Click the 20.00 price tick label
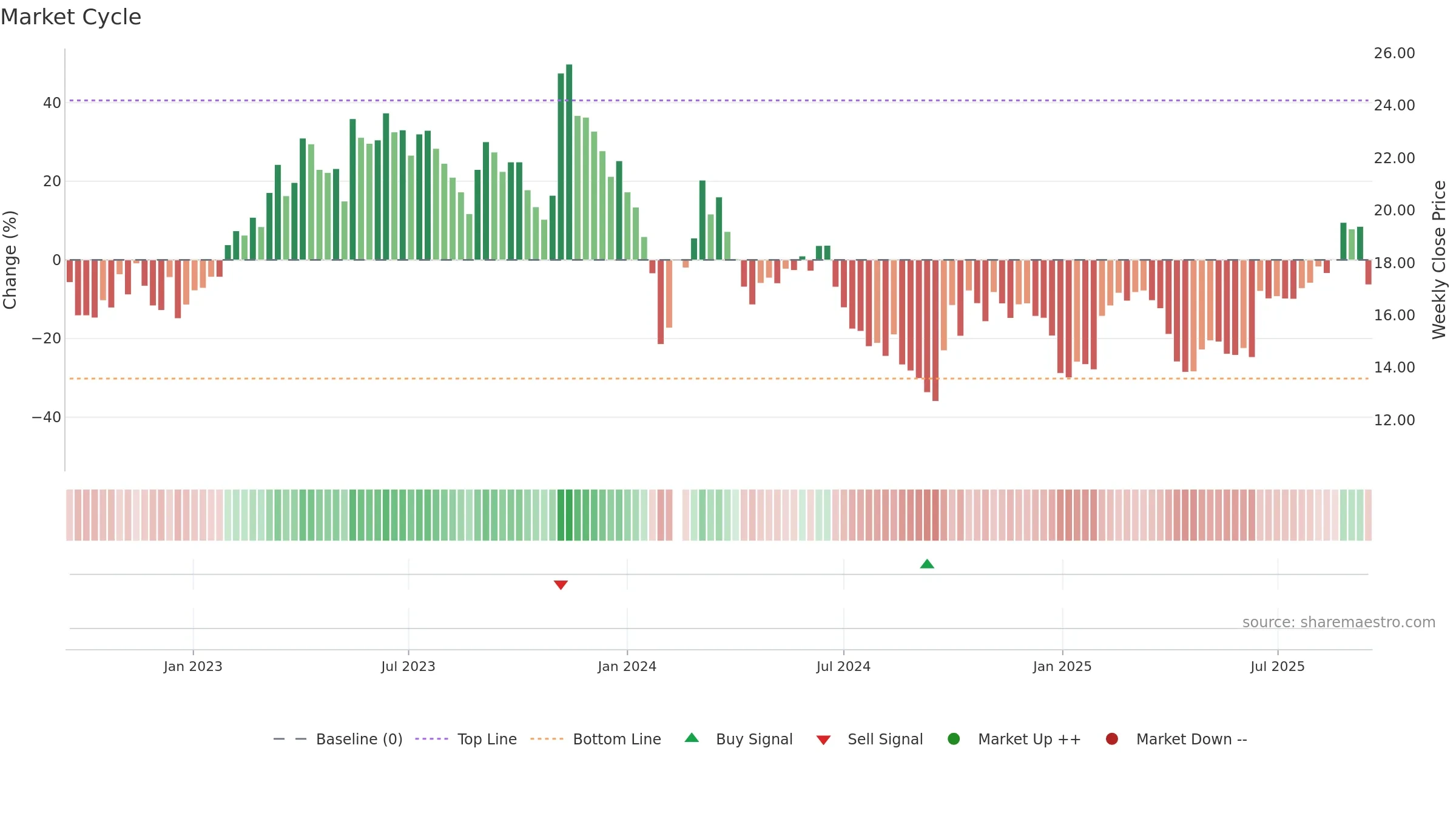The width and height of the screenshot is (1456, 819). click(x=1394, y=211)
